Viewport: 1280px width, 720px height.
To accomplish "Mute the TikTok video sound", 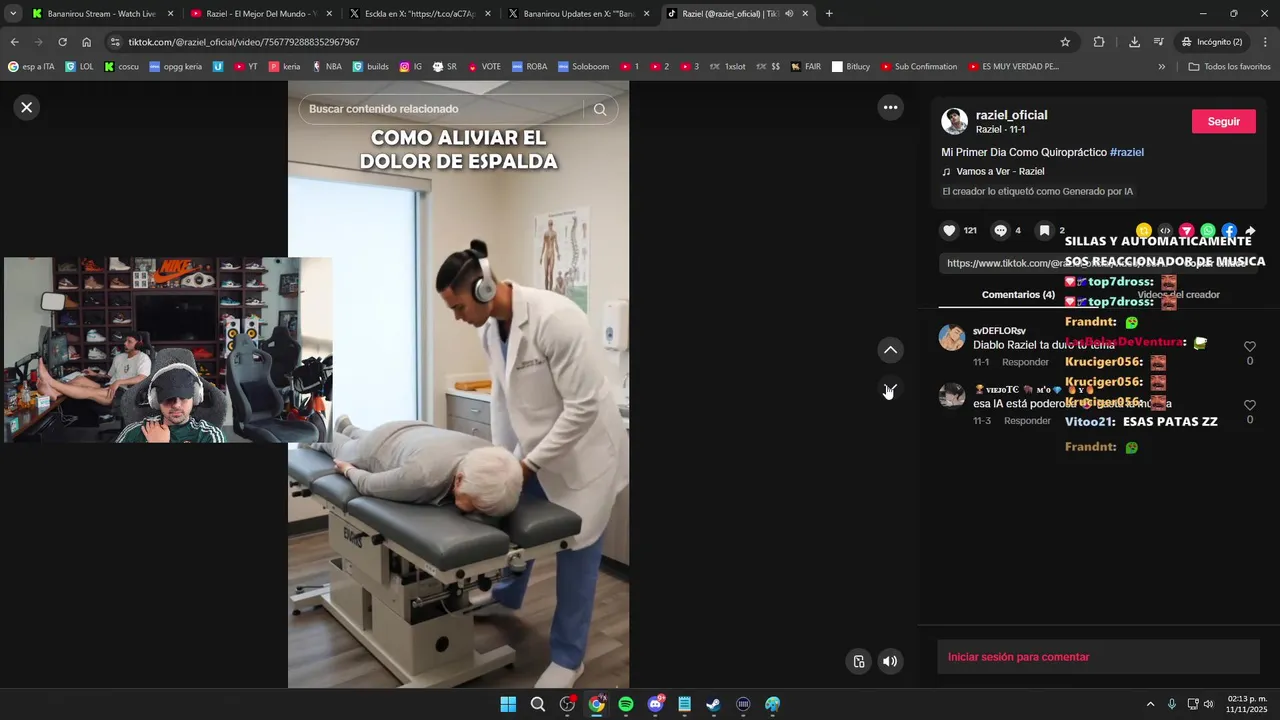I will pyautogui.click(x=890, y=661).
